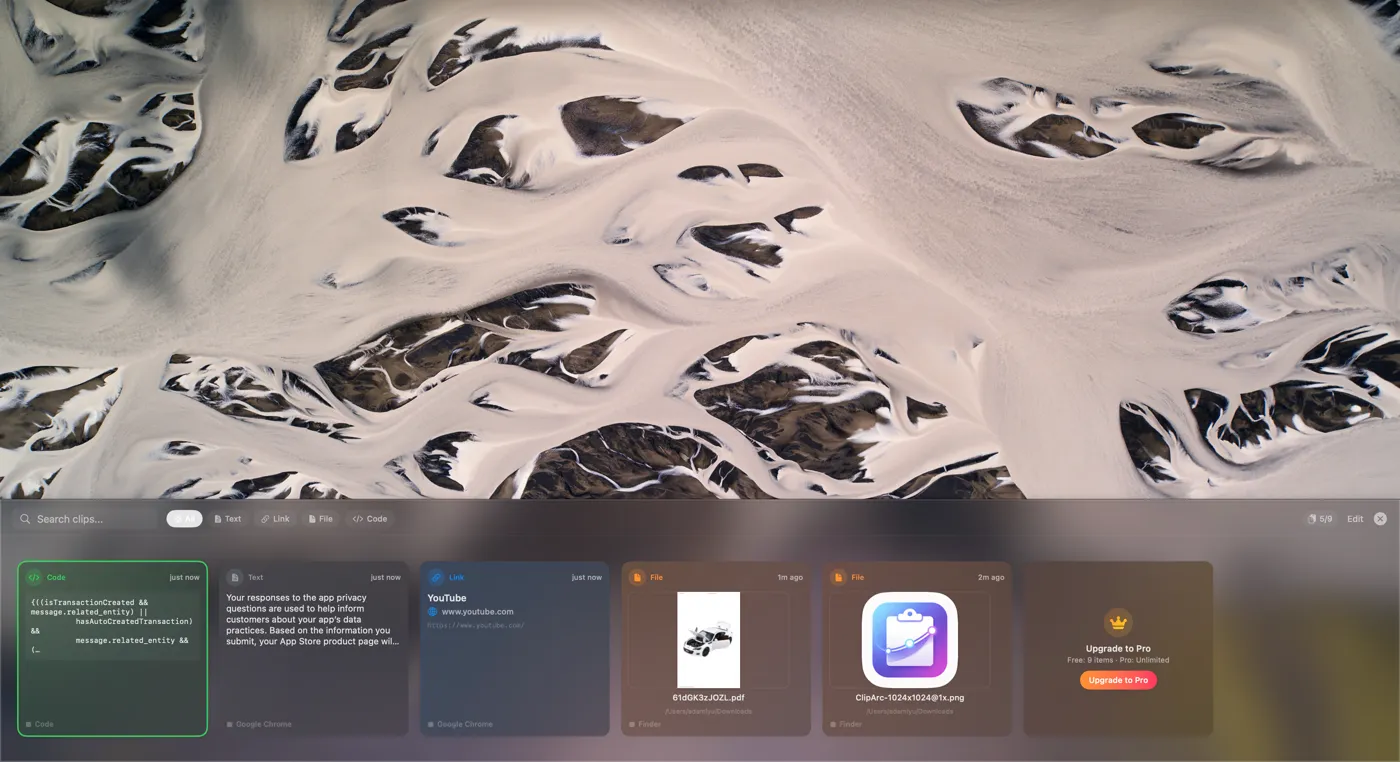Click Edit in the top right corner
Screen dimensions: 1400x762
coord(1355,518)
